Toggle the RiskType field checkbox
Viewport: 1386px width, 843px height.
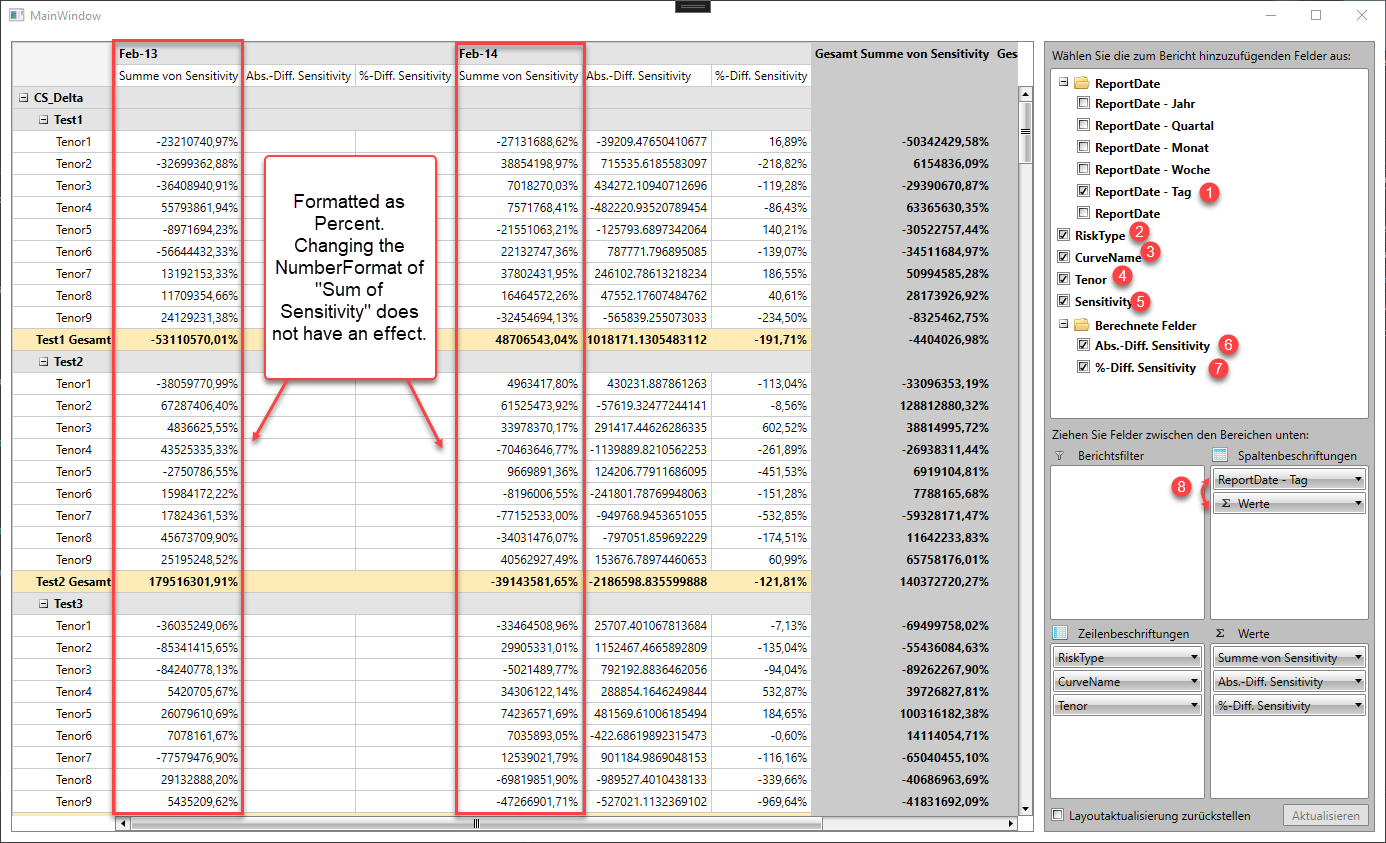point(1063,235)
